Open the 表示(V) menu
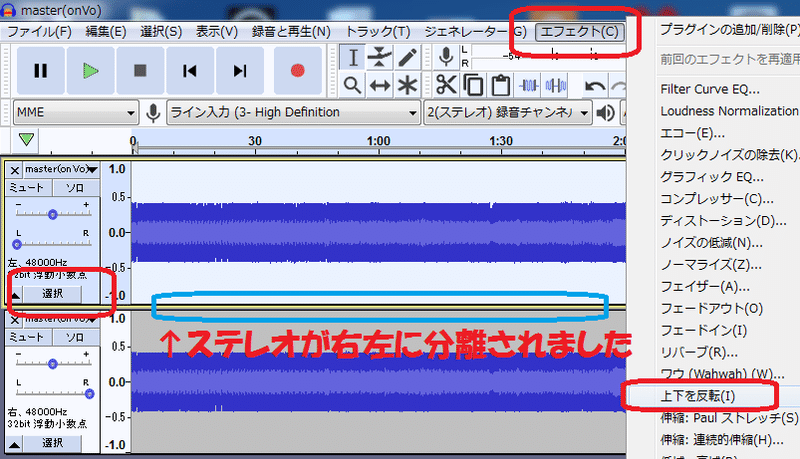Screen dimensions: 800x459 point(217,32)
